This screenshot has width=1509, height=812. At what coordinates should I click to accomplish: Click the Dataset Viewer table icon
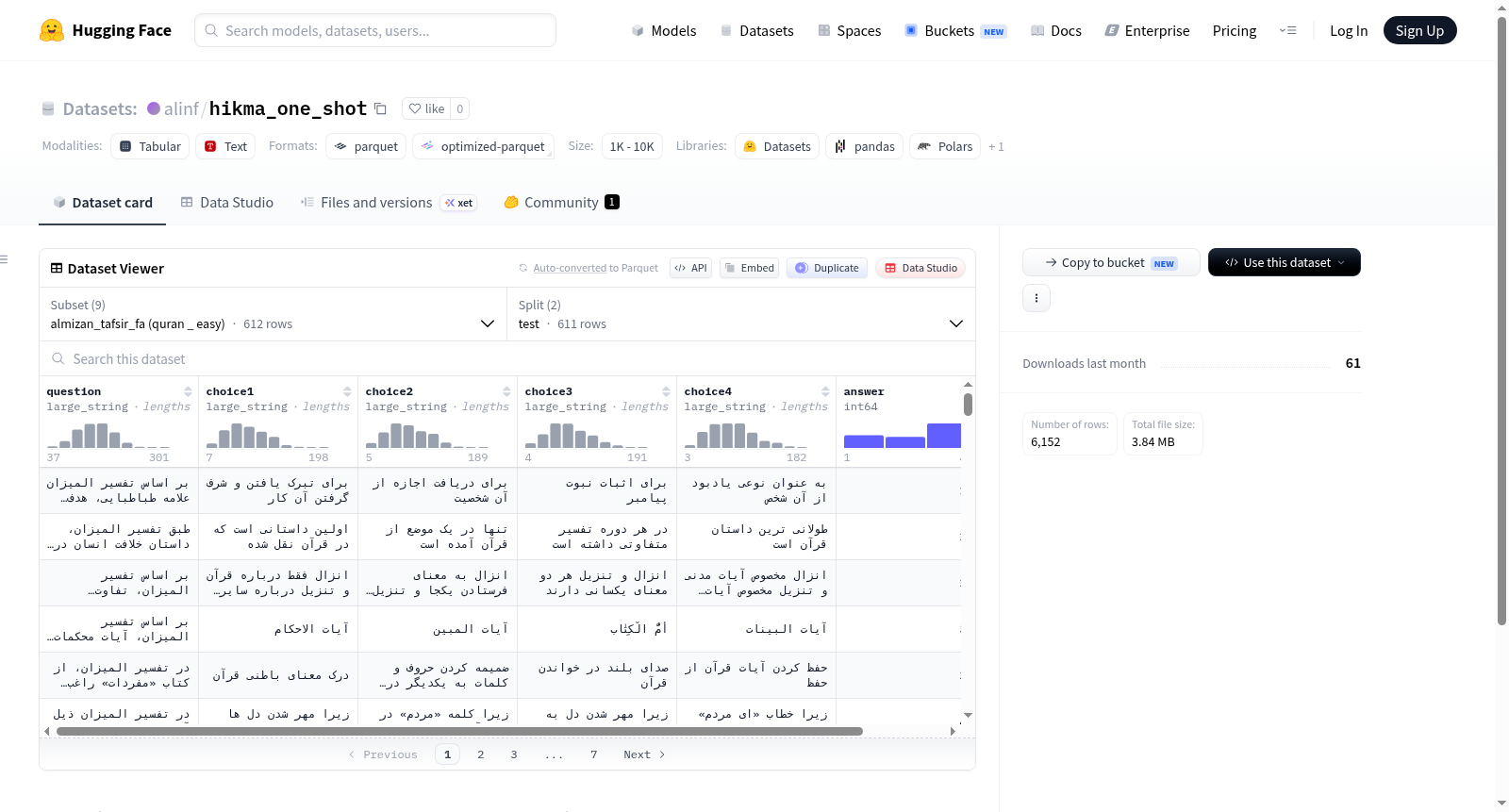point(57,269)
